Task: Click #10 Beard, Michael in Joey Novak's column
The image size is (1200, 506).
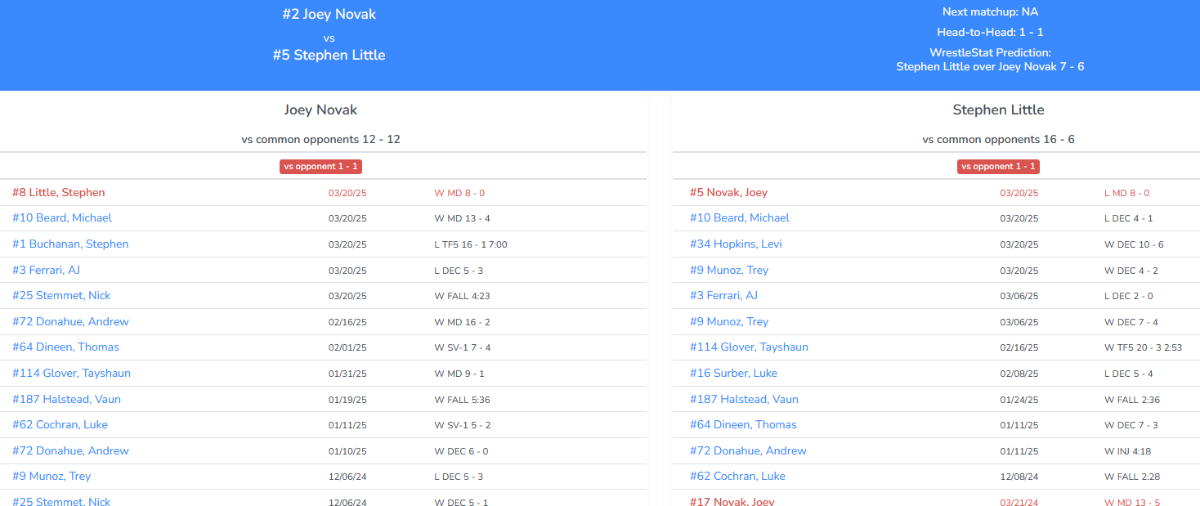Action: pyautogui.click(x=62, y=218)
